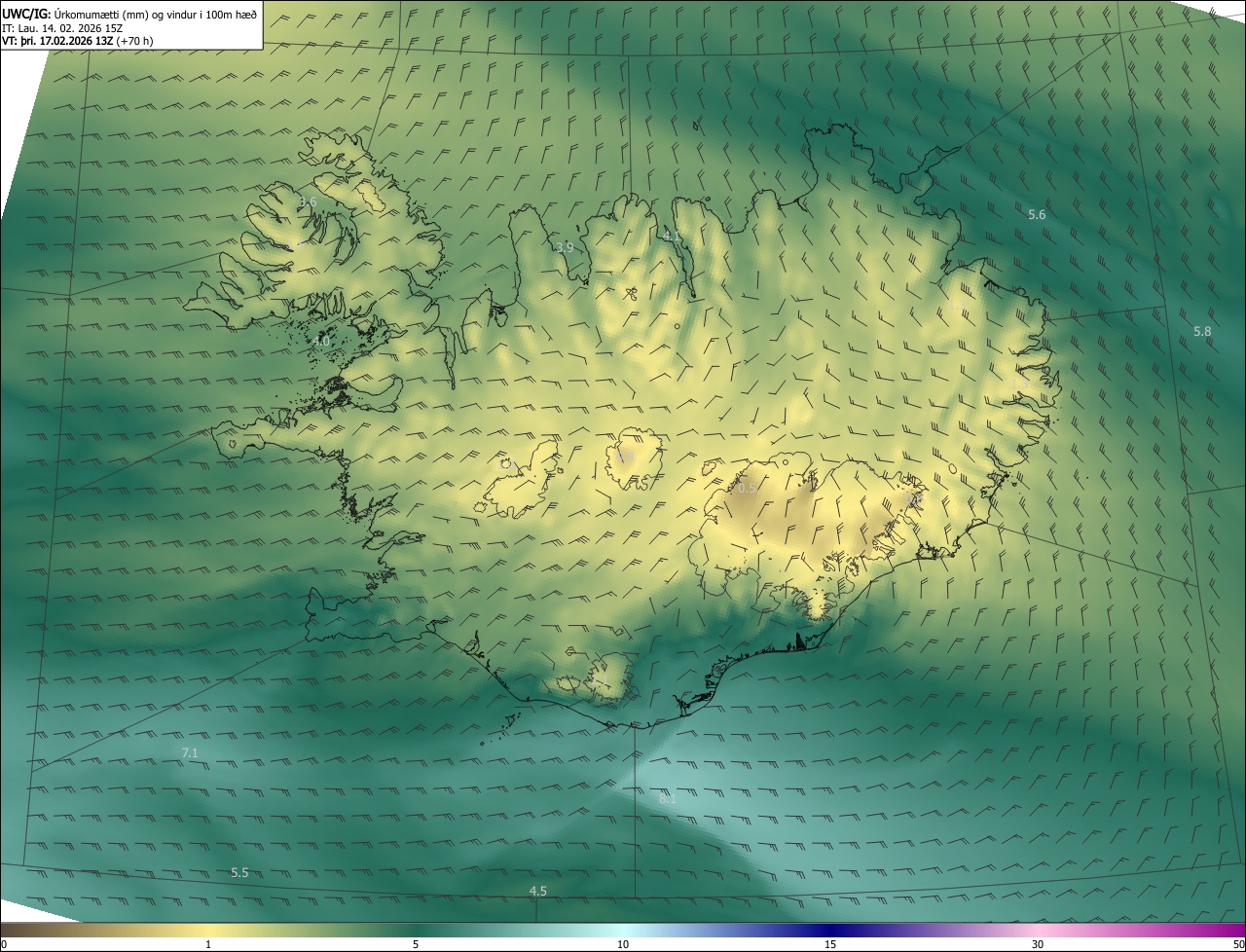Click the color scale tick label '1'
Screen dimensions: 1246x952
tap(208, 944)
